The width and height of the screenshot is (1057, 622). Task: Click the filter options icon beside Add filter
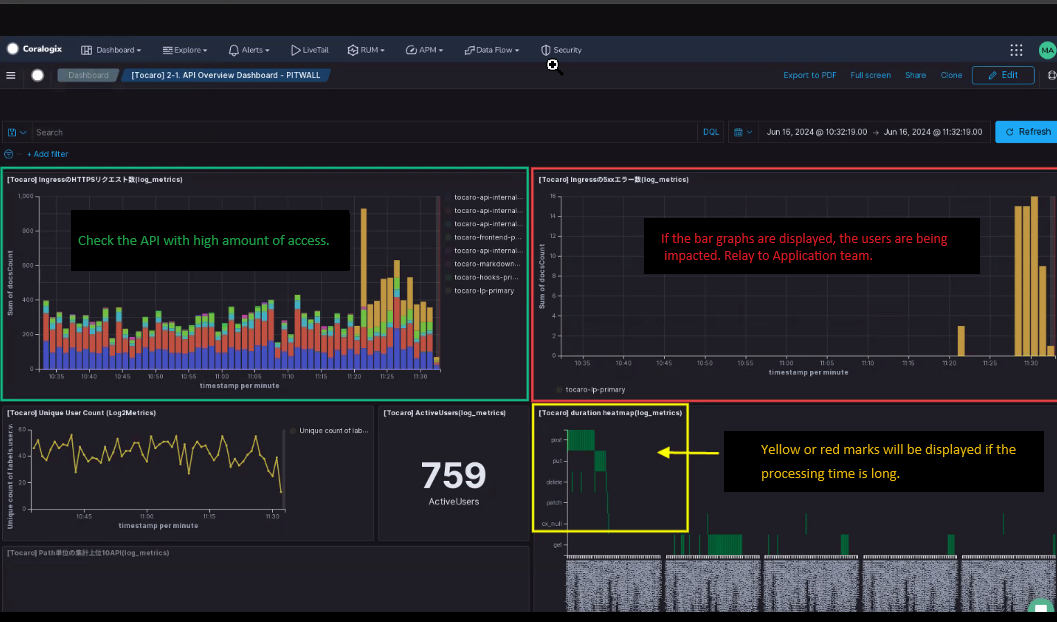pyautogui.click(x=9, y=154)
